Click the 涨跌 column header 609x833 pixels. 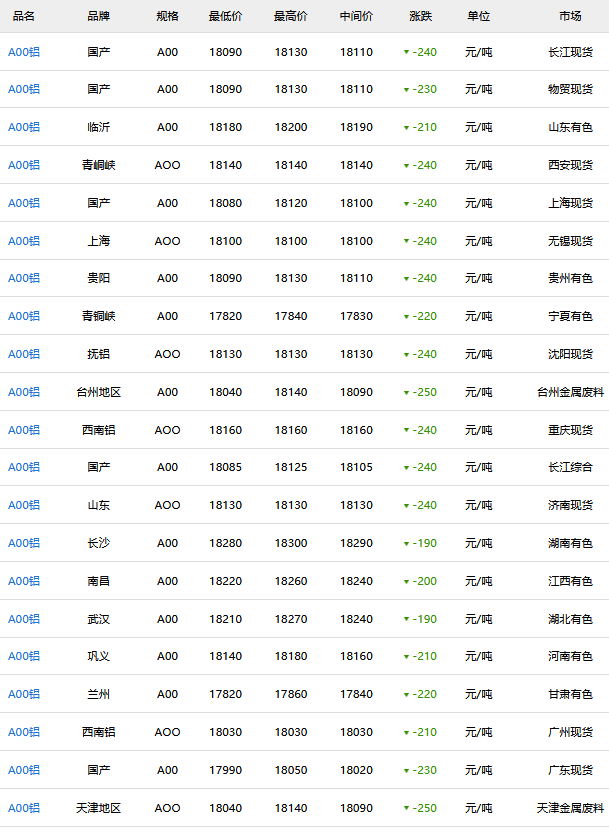(x=421, y=17)
